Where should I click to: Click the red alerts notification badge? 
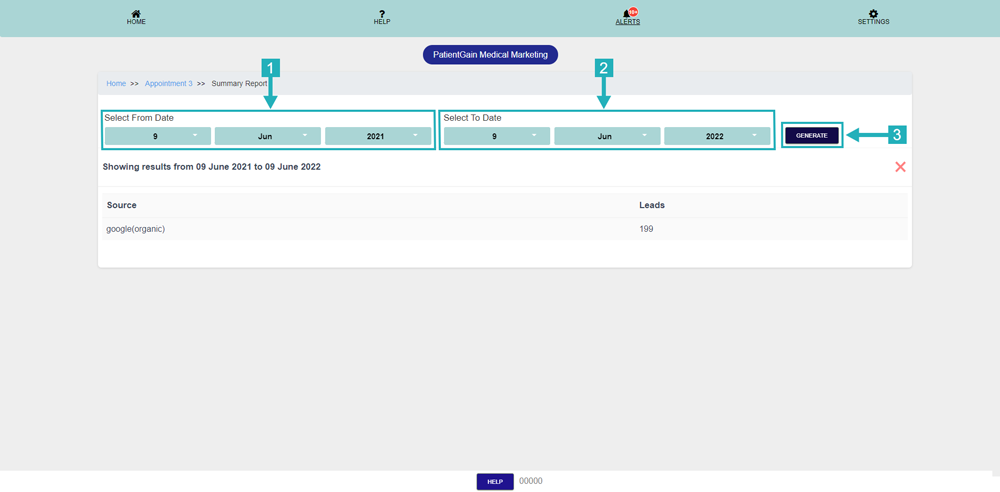click(633, 11)
